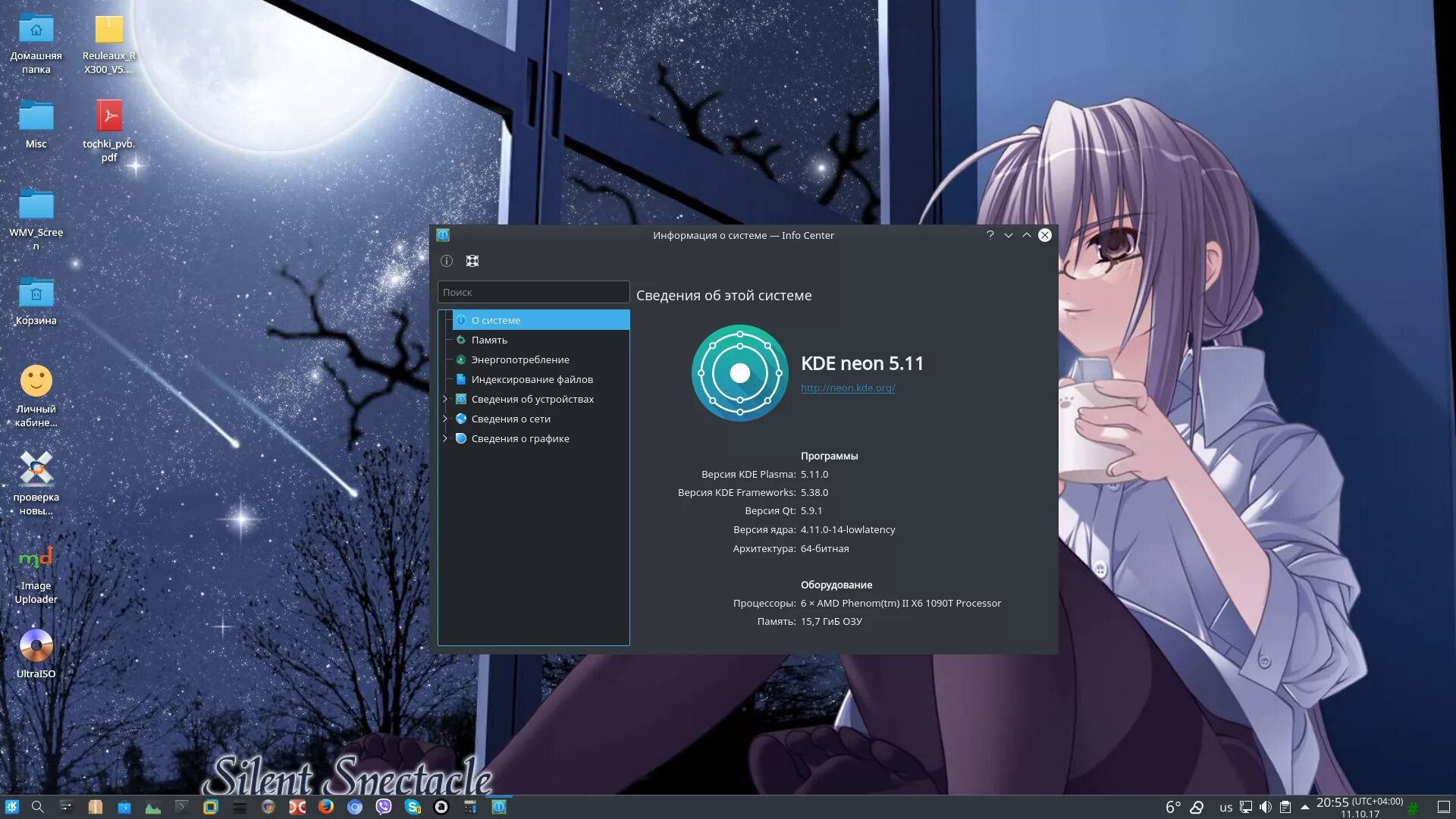
Task: Open tochki_pvb.pdf on the desktop
Action: point(109,130)
